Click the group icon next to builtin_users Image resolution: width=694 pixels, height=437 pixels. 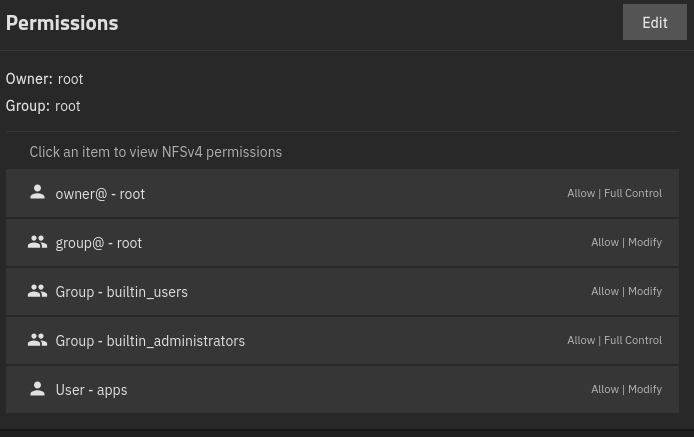pyautogui.click(x=38, y=291)
